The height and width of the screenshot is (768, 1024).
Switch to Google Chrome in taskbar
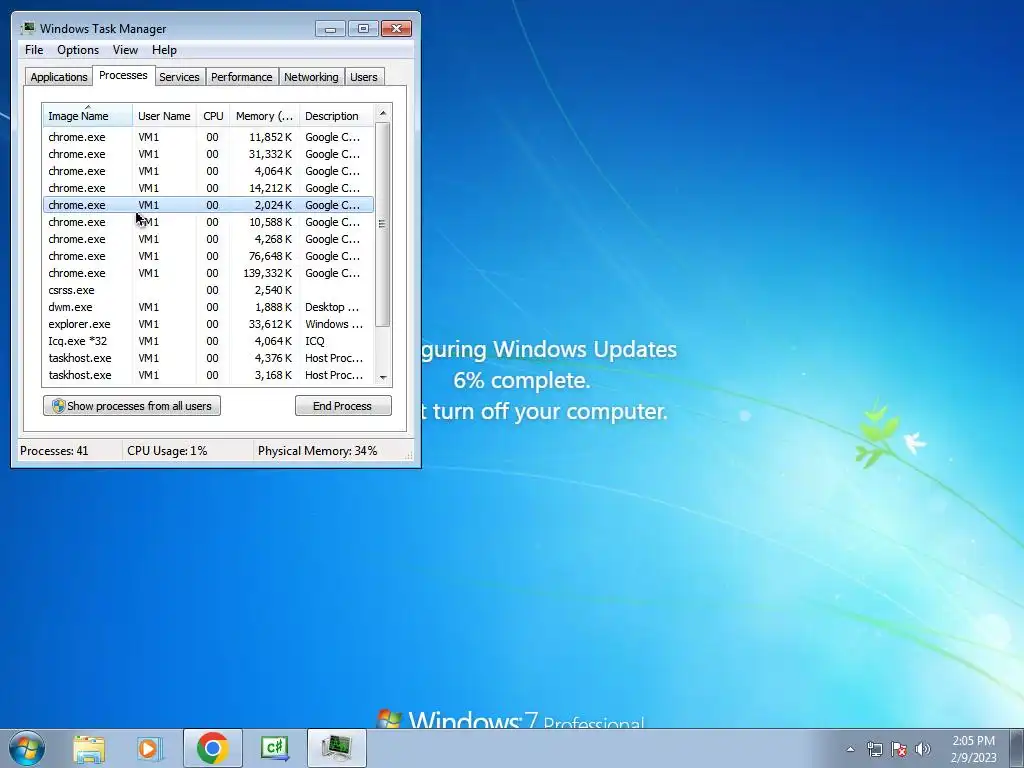(212, 748)
